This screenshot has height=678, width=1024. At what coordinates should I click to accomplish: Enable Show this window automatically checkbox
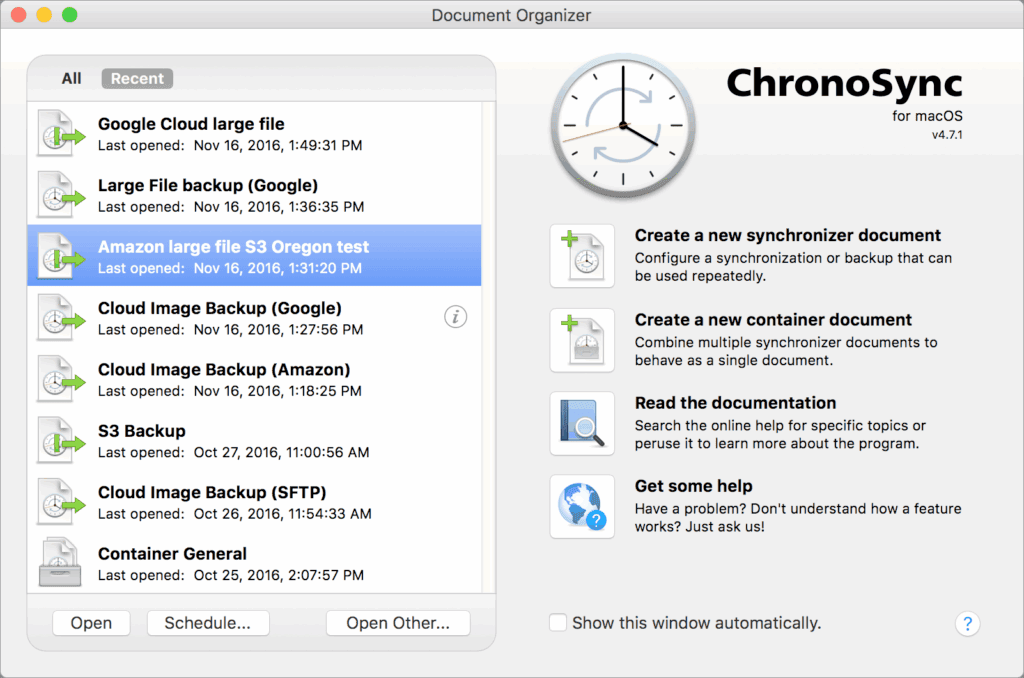(558, 623)
